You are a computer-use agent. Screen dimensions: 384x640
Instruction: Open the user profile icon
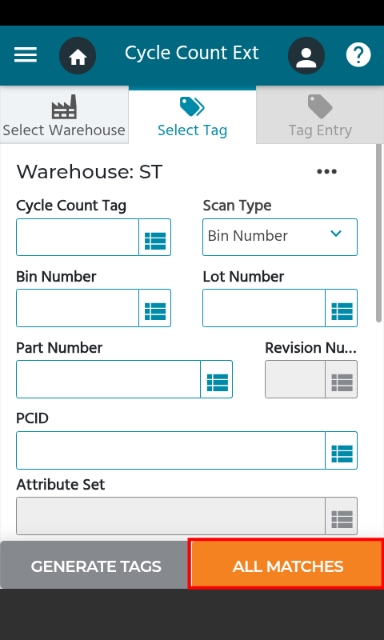[306, 56]
